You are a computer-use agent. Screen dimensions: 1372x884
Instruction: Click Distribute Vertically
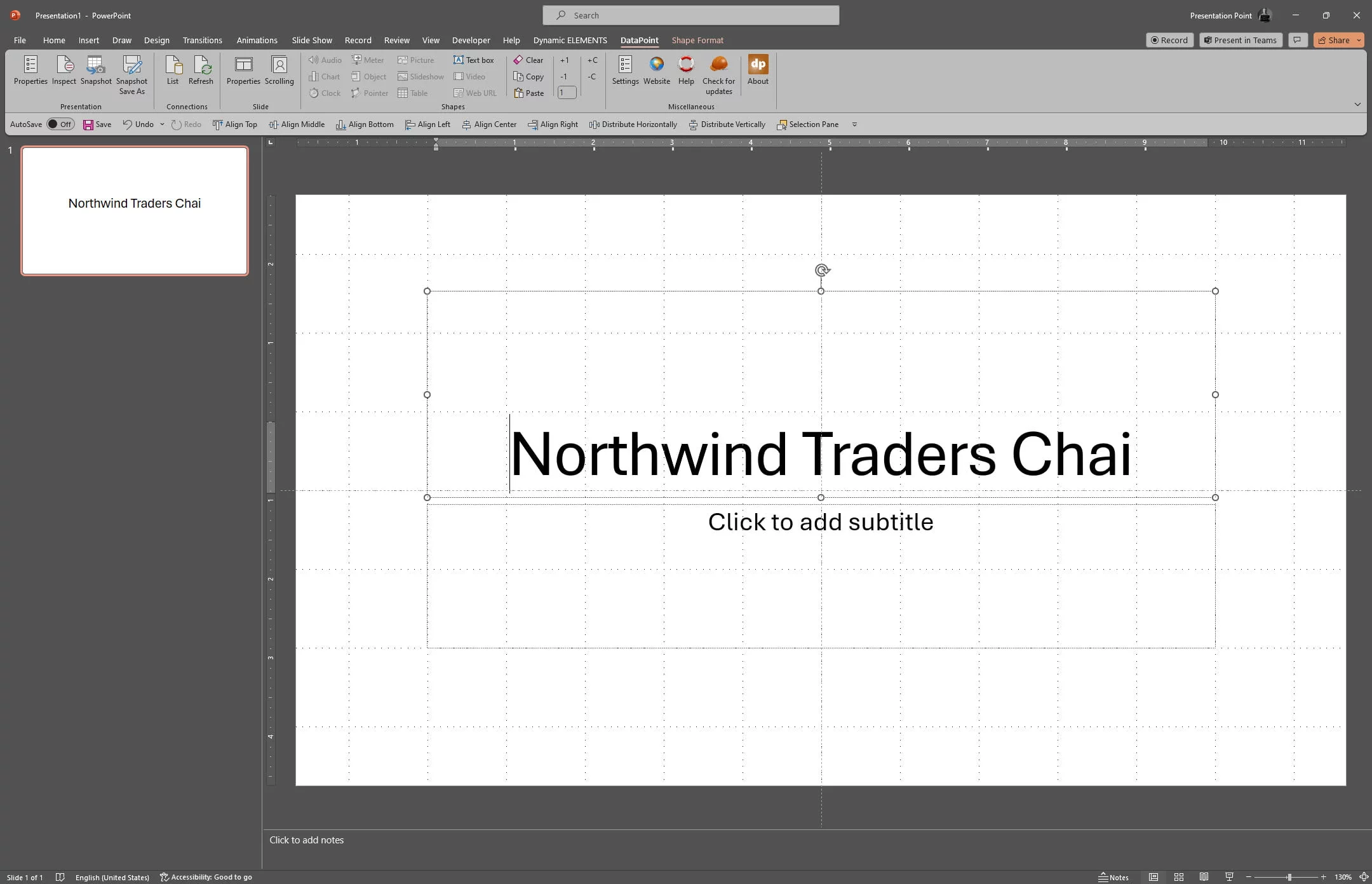[x=727, y=124]
